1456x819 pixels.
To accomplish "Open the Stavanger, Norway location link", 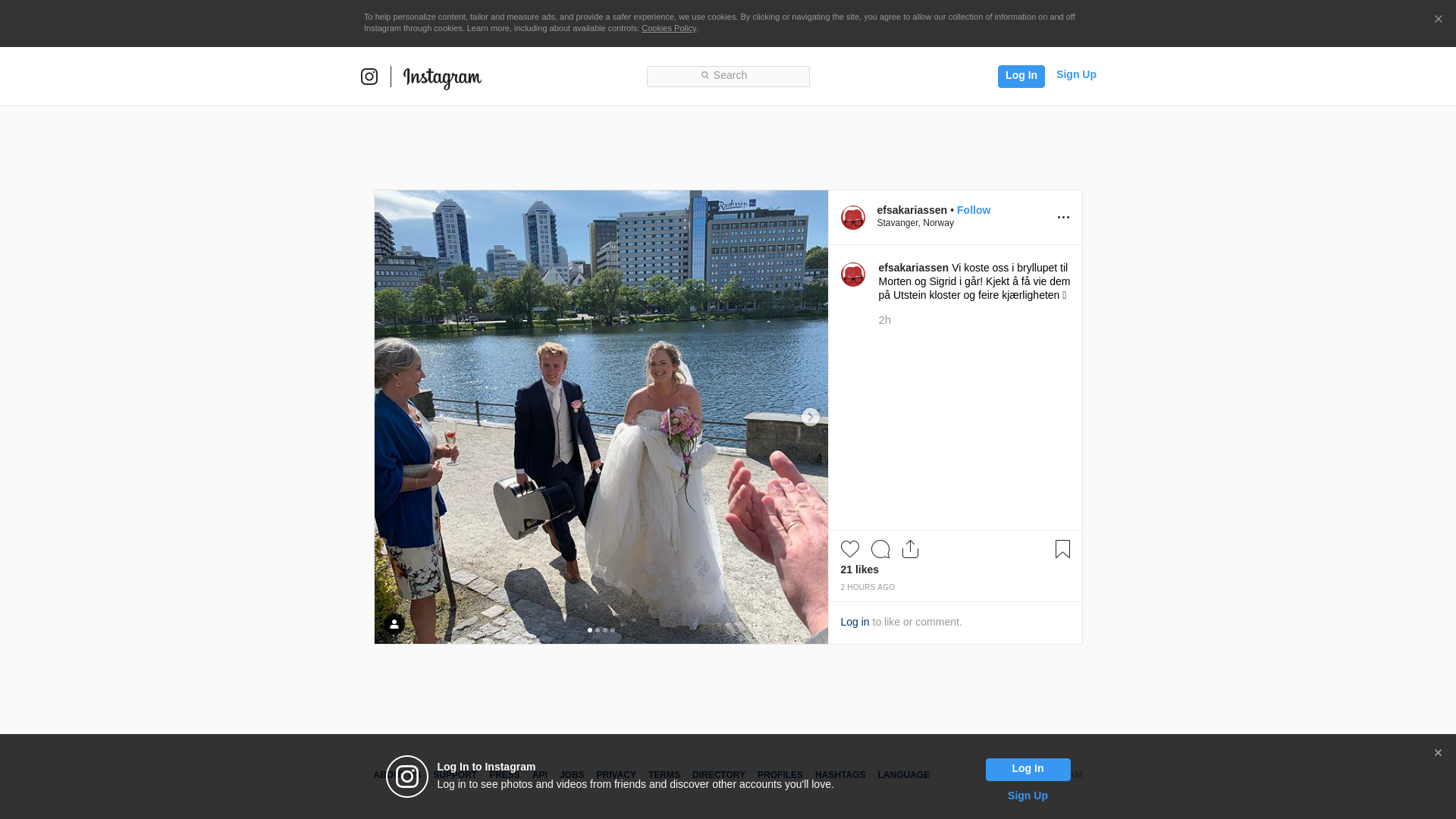I will point(915,223).
